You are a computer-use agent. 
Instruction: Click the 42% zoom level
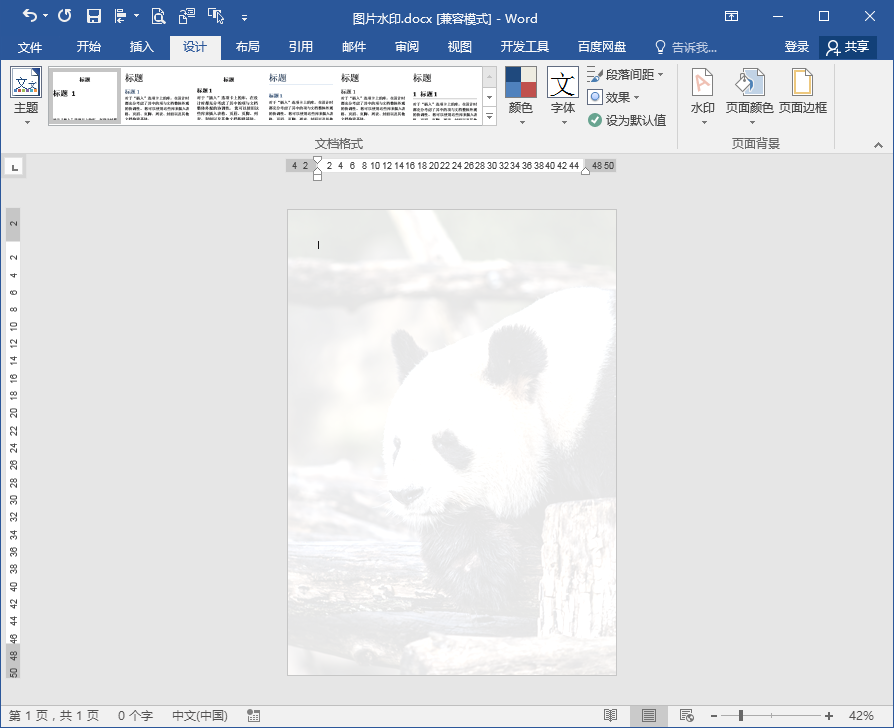(x=861, y=715)
